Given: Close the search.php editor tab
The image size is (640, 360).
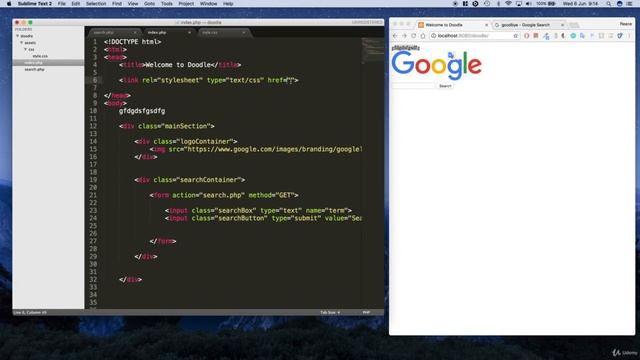Looking at the screenshot, I should tap(135, 33).
